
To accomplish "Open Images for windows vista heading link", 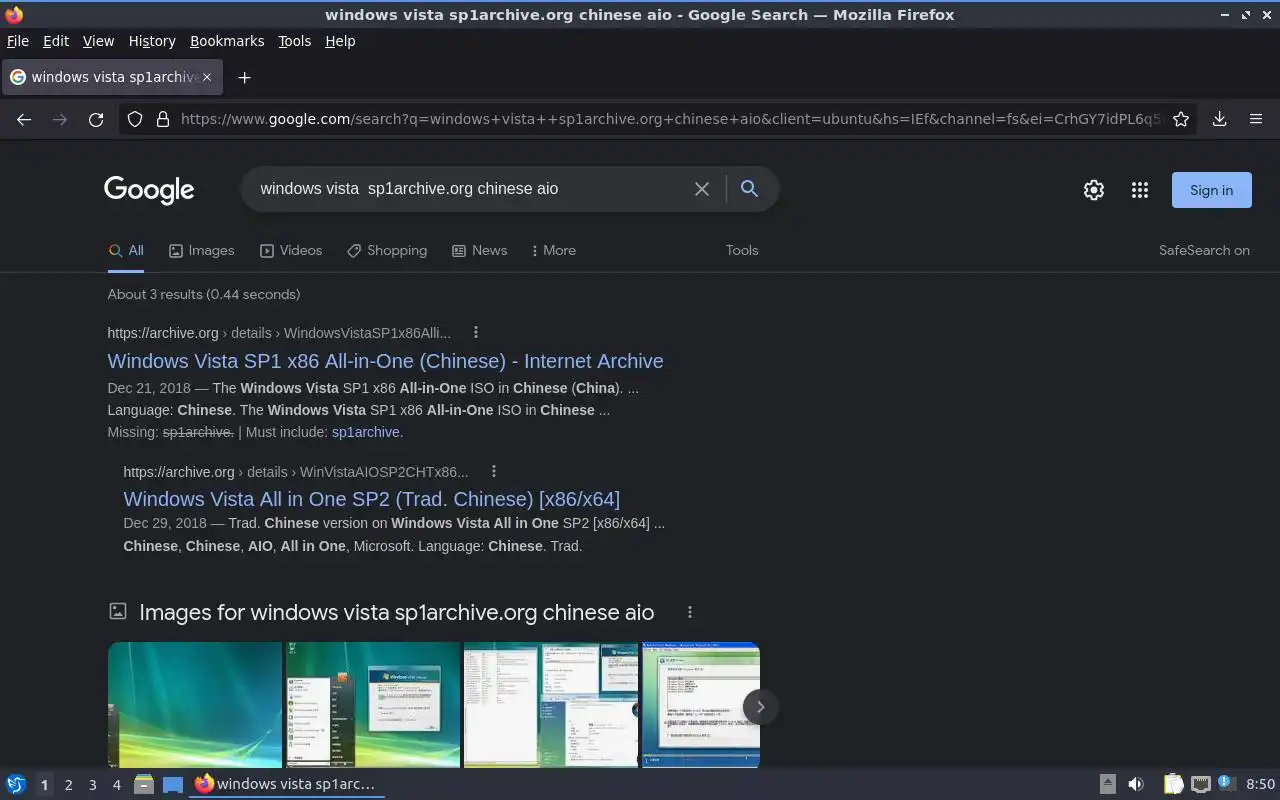I will (x=396, y=612).
